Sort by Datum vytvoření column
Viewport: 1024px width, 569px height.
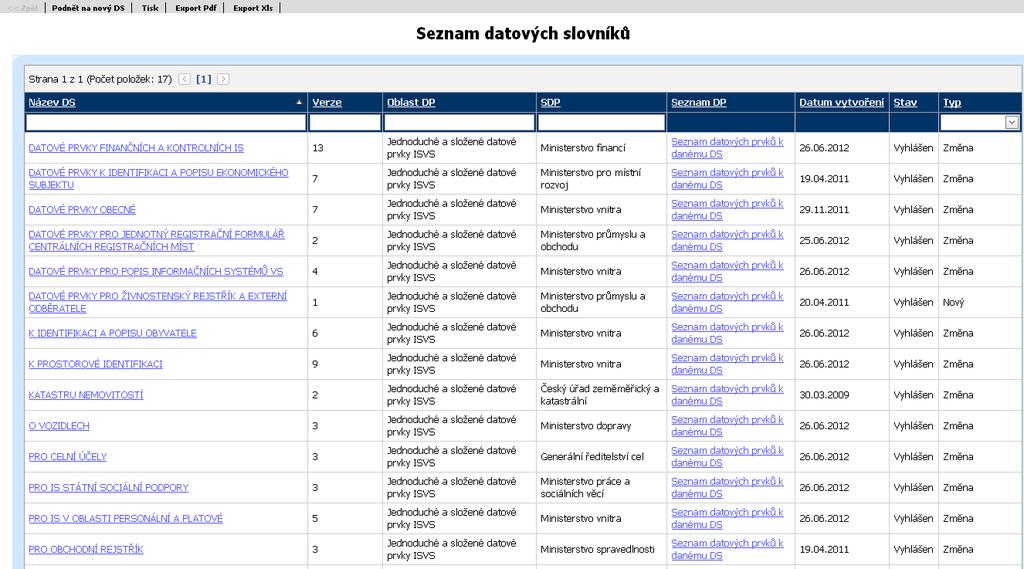[x=841, y=103]
